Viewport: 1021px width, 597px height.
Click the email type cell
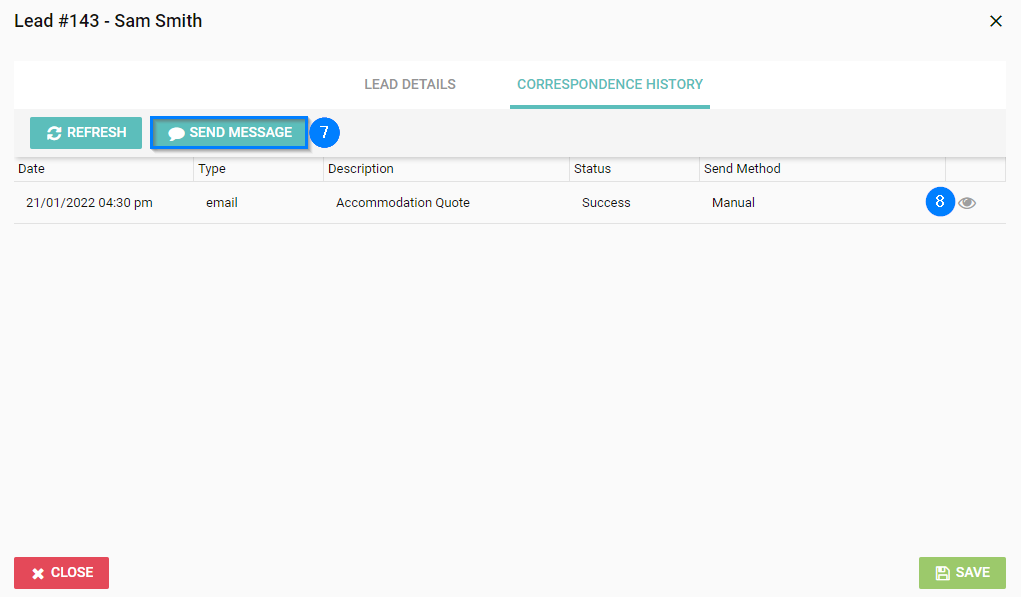[x=222, y=203]
